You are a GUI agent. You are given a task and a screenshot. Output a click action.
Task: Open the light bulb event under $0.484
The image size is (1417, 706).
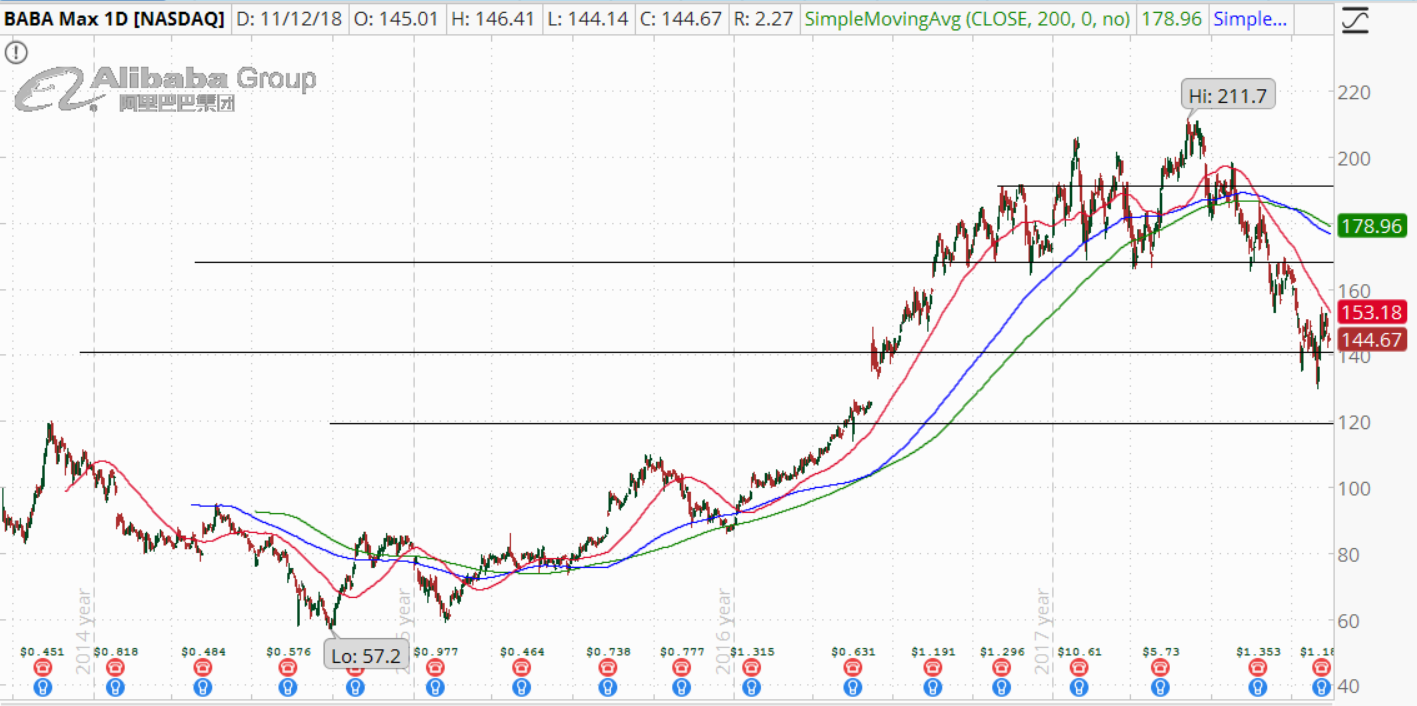pyautogui.click(x=204, y=688)
